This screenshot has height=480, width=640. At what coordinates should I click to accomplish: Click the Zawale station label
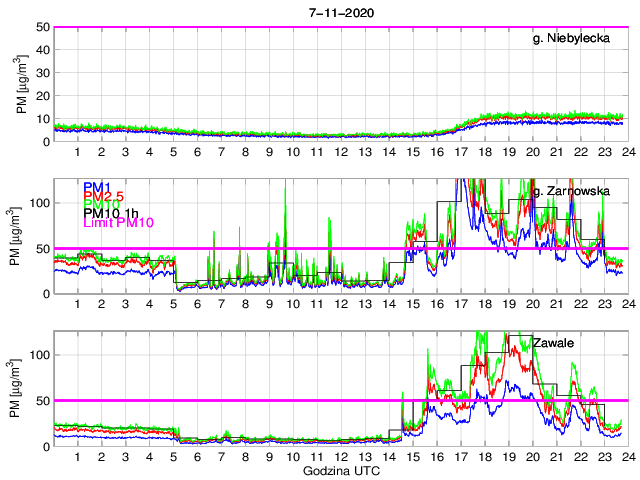tap(553, 343)
